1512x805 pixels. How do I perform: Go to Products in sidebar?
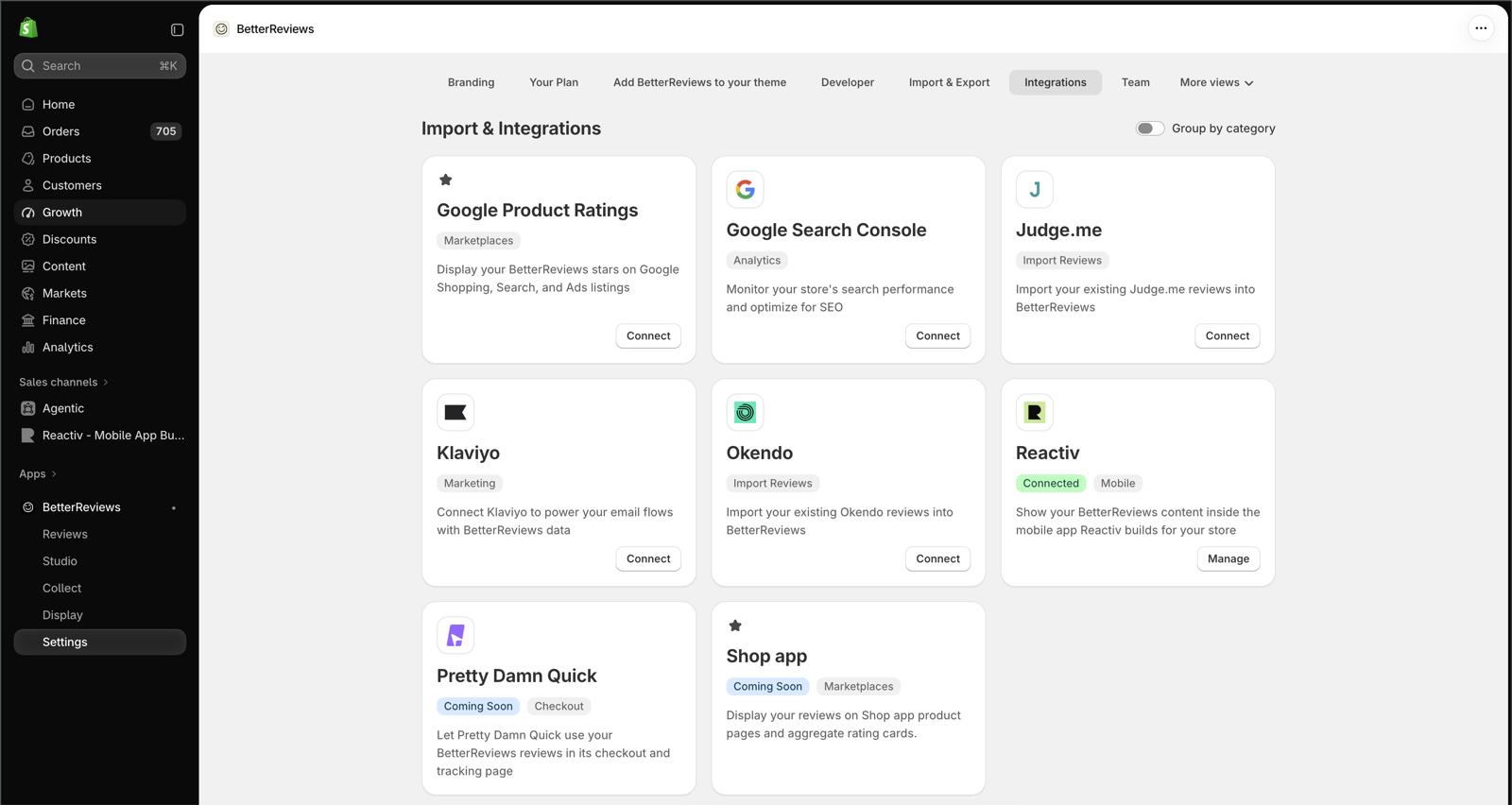[100, 159]
